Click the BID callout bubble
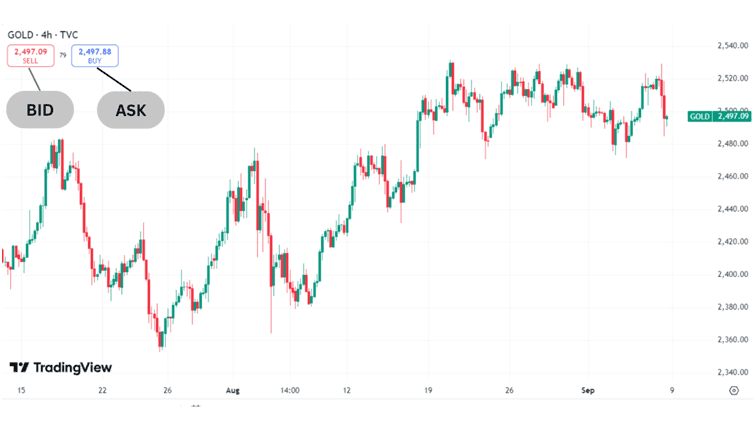Image resolution: width=755 pixels, height=427 pixels. point(40,110)
